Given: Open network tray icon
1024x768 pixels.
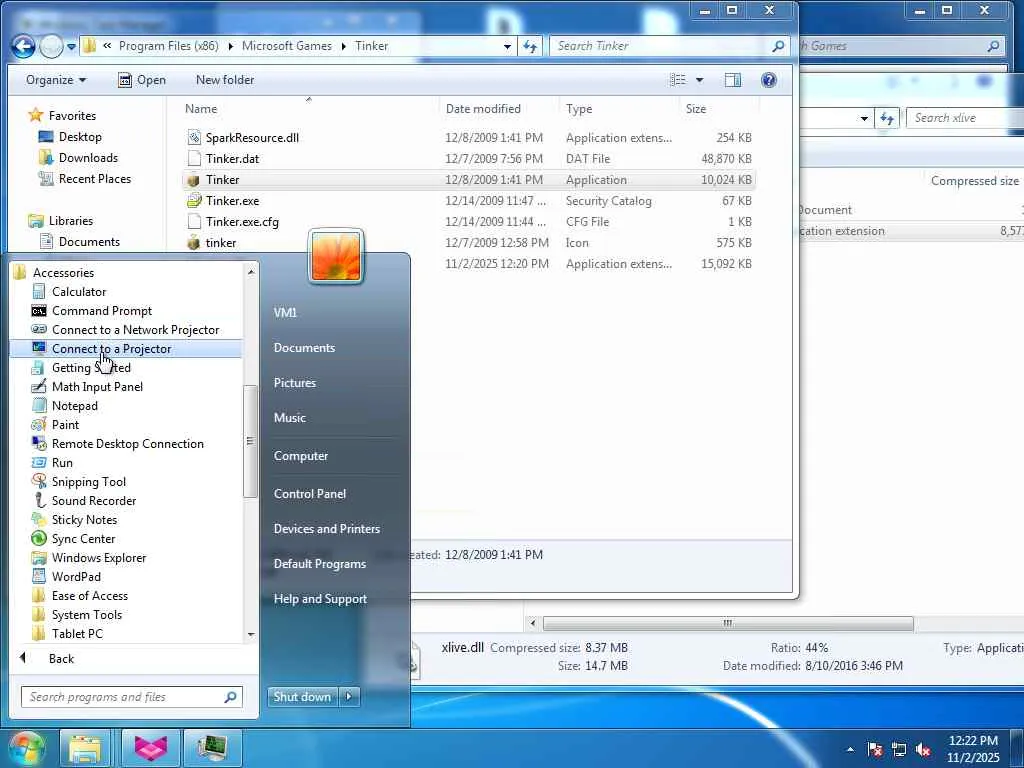Looking at the screenshot, I should (899, 750).
